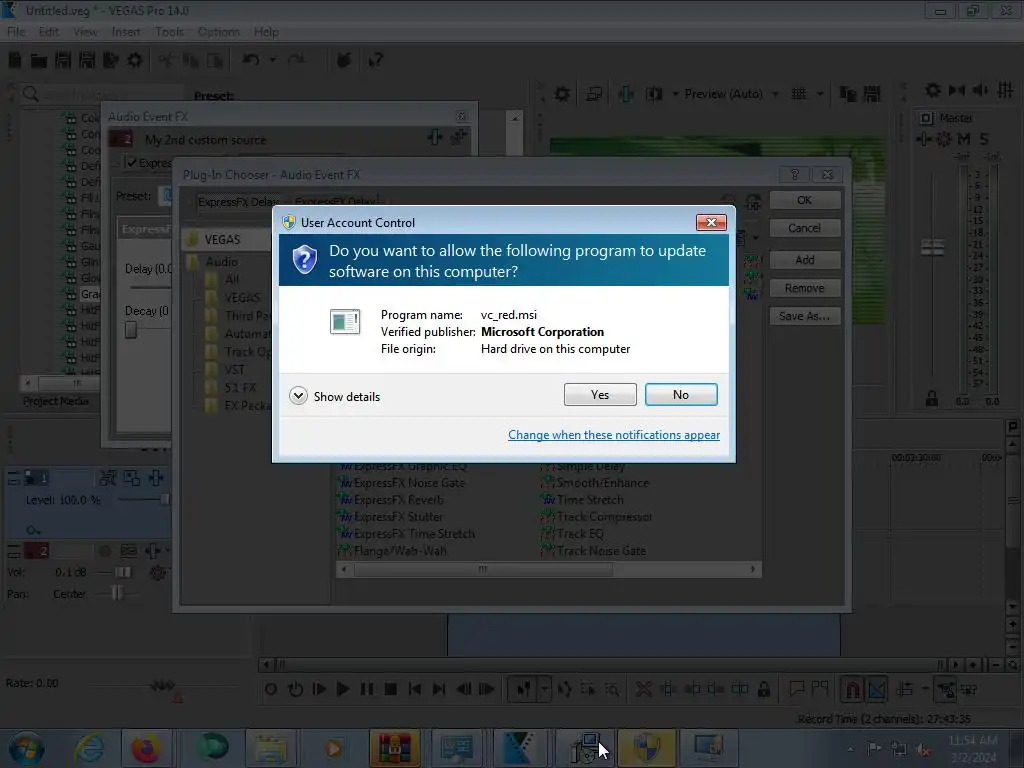Open the Edit menu in VEGAS Pro
The image size is (1024, 768).
[48, 31]
